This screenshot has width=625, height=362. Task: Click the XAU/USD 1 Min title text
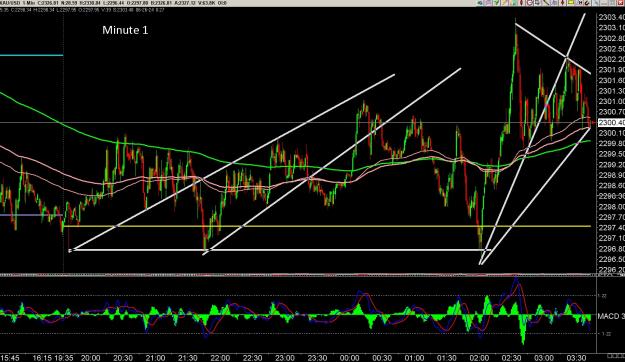(x=19, y=3)
